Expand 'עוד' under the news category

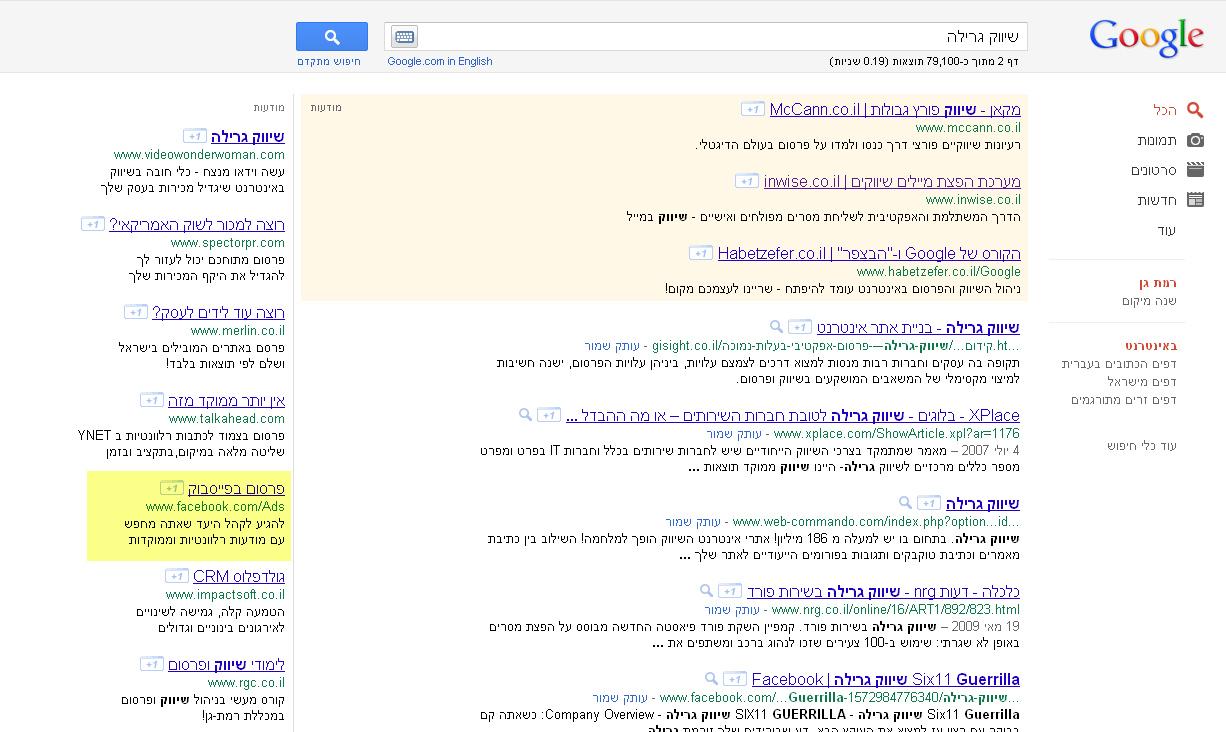point(1166,230)
